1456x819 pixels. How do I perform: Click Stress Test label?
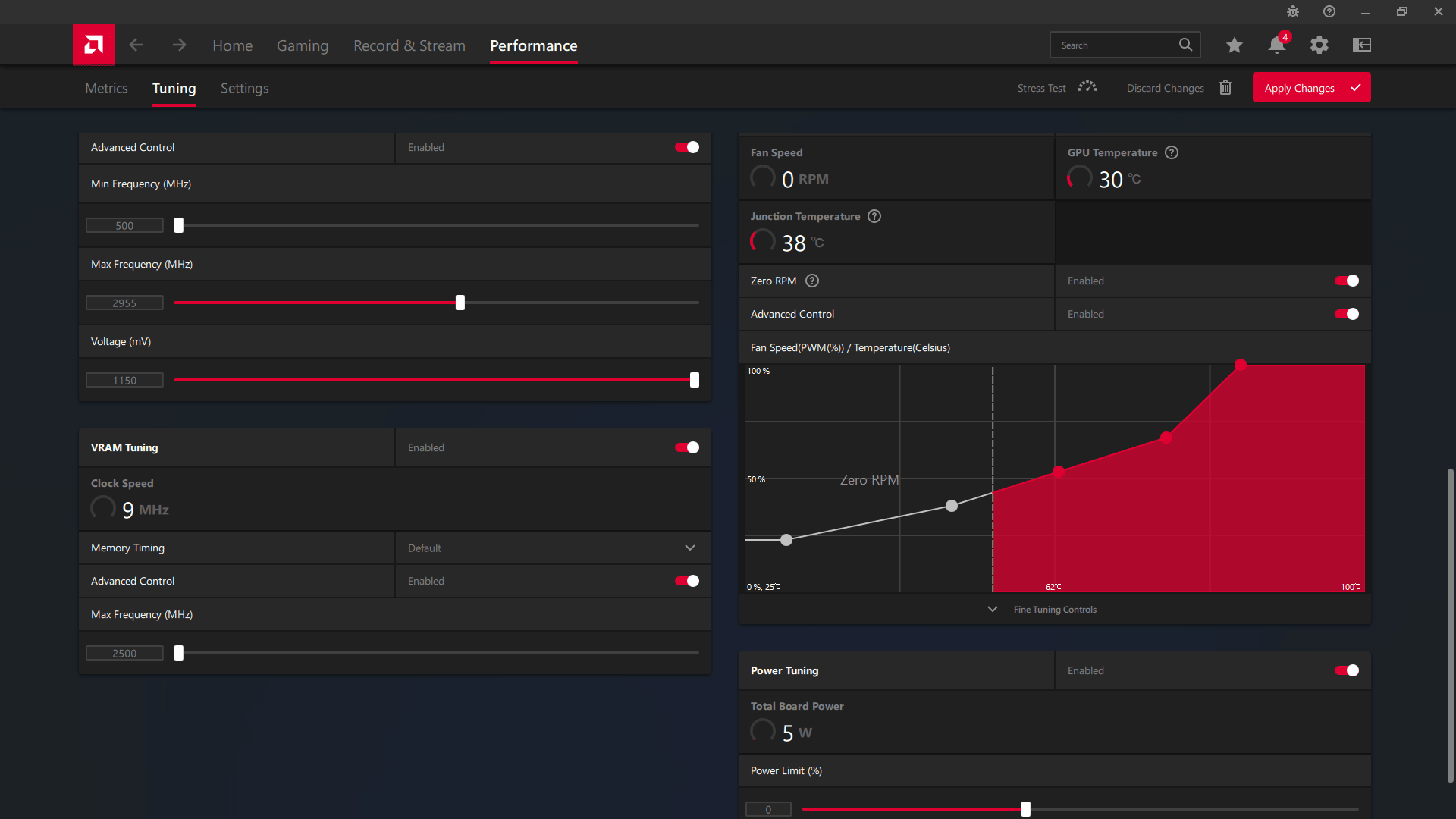click(x=1041, y=88)
